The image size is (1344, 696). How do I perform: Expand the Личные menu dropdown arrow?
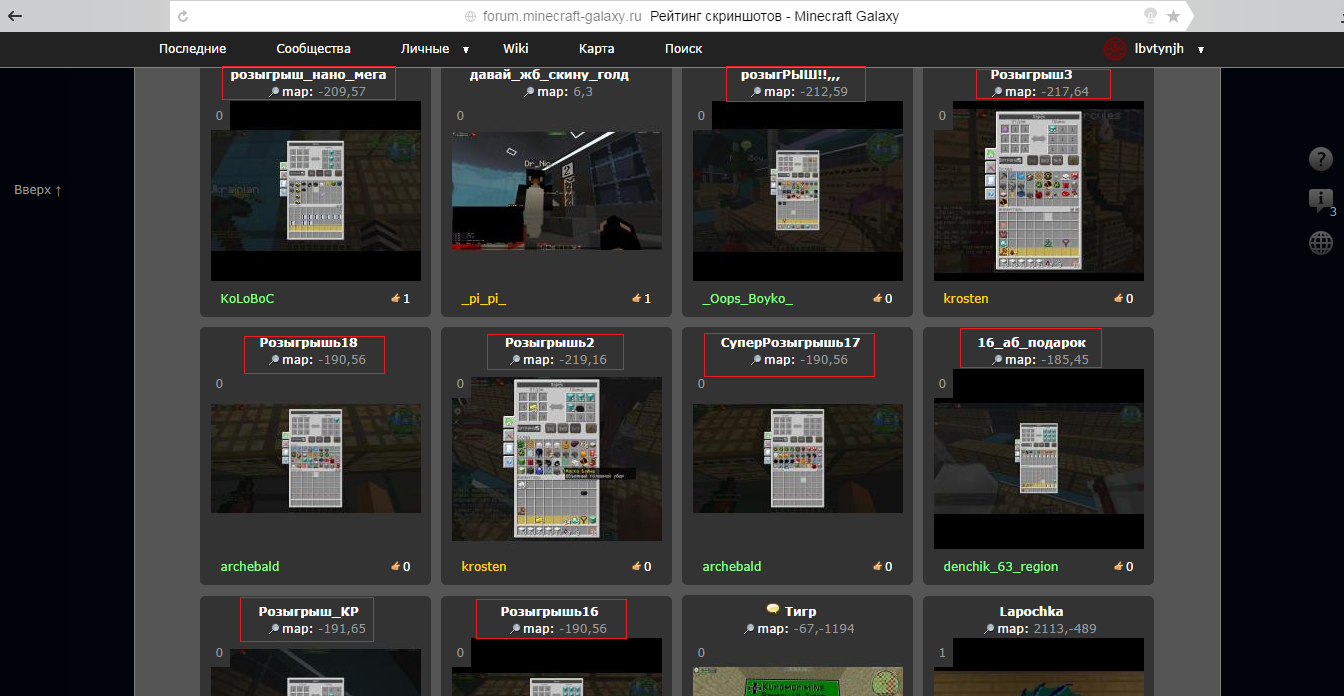(465, 49)
